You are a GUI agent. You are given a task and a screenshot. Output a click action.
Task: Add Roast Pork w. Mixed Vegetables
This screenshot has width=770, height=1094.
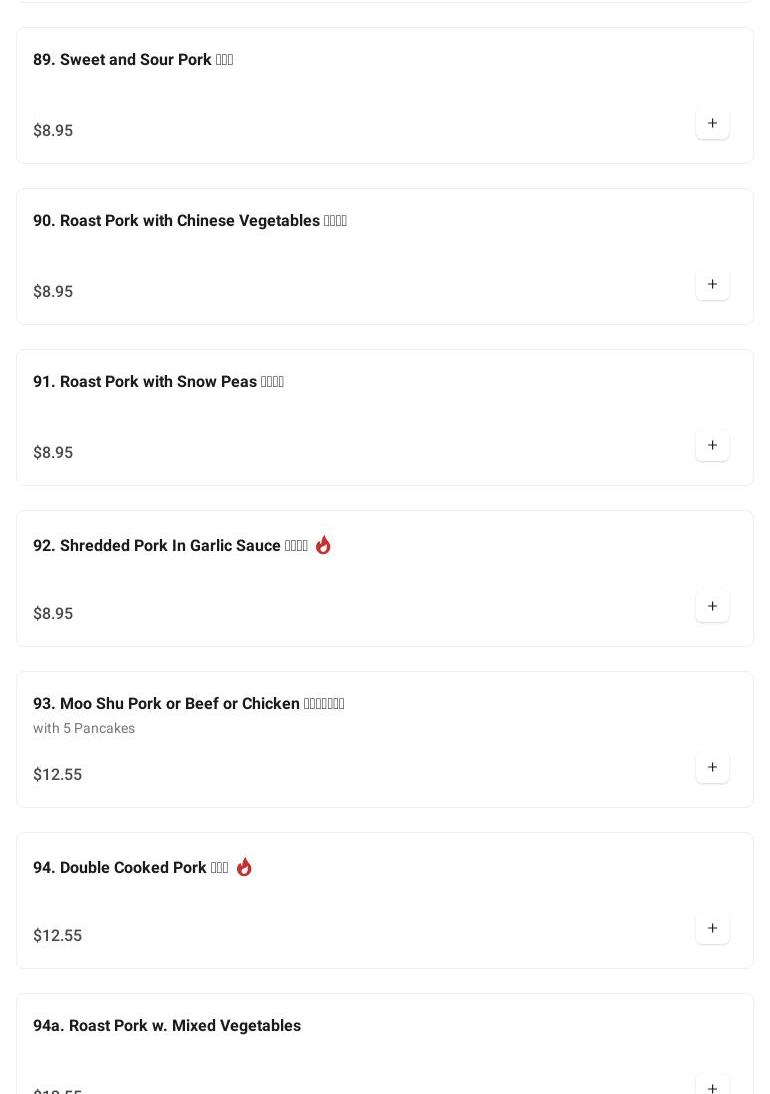712,1086
